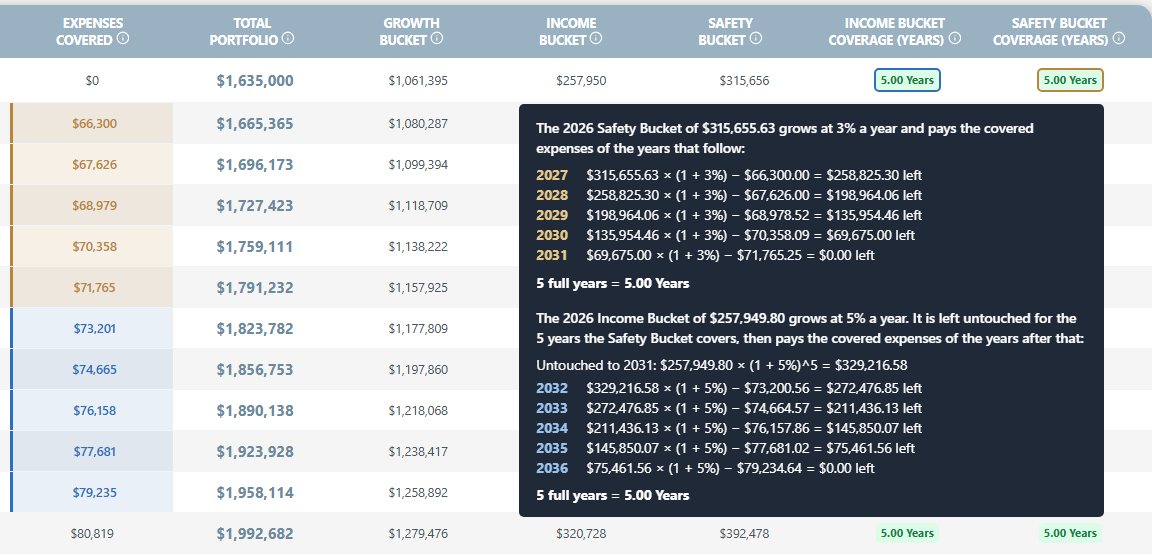The height and width of the screenshot is (556, 1152).
Task: Click the $76,158 expenses covered cell
Action: pyautogui.click(x=94, y=411)
